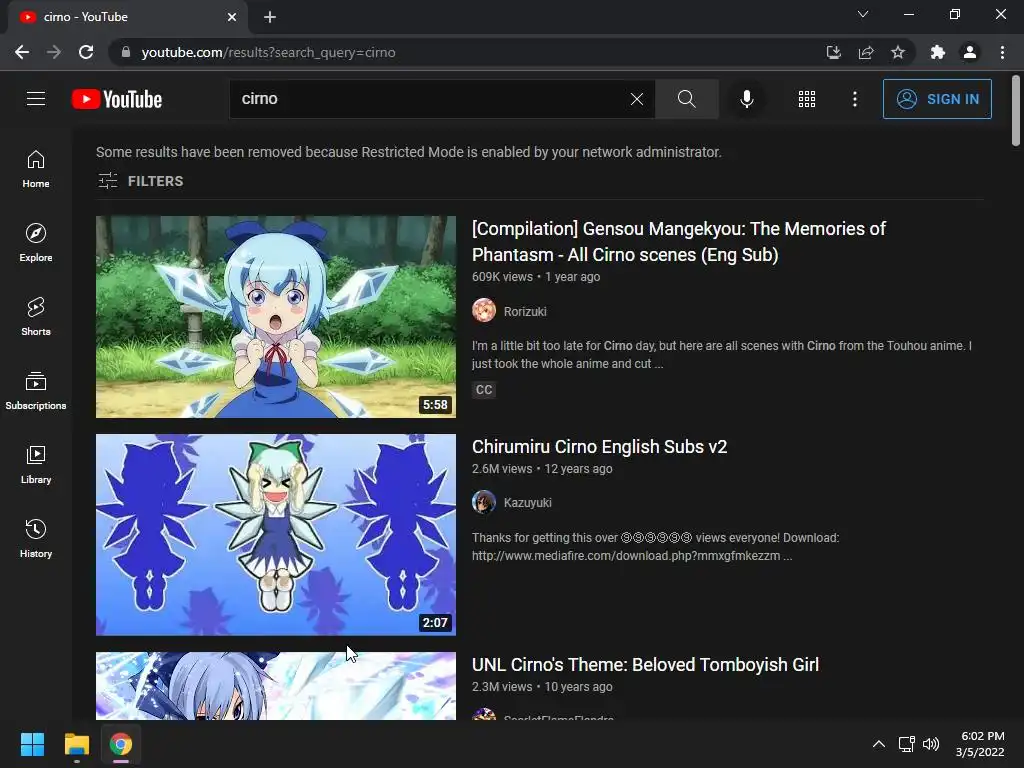Viewport: 1024px width, 768px height.
Task: Close the cirno - YouTube tab
Action: (x=232, y=17)
